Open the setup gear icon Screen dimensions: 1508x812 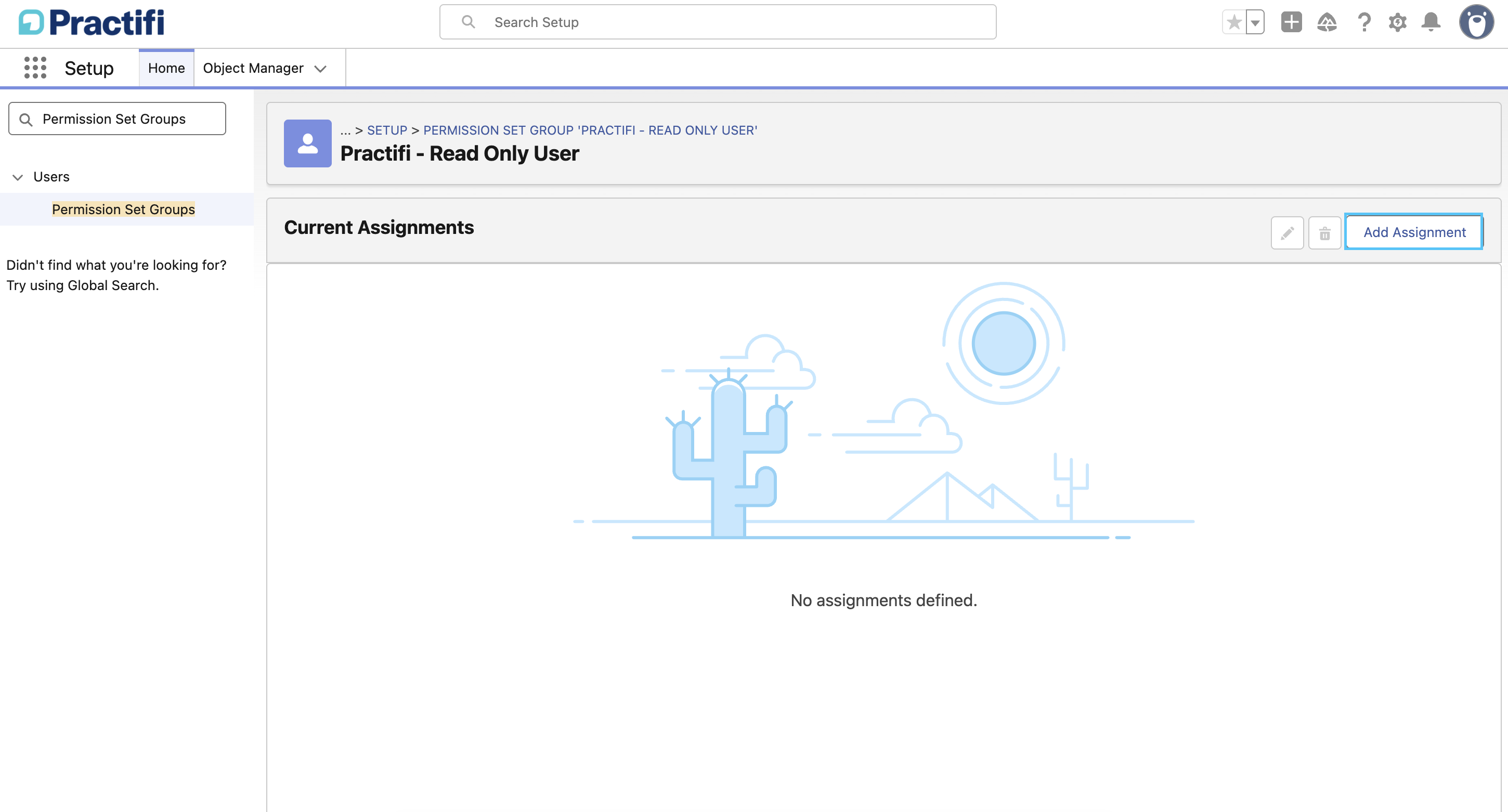[1397, 22]
